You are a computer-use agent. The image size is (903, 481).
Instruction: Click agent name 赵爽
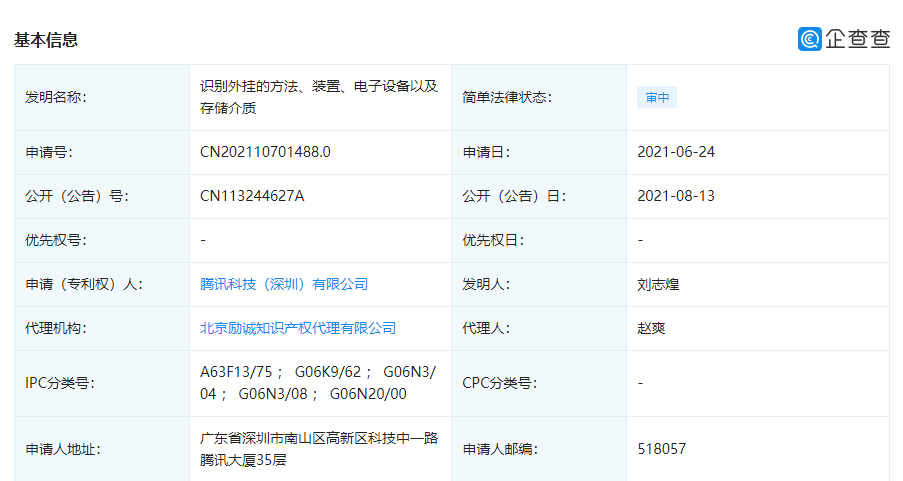651,328
